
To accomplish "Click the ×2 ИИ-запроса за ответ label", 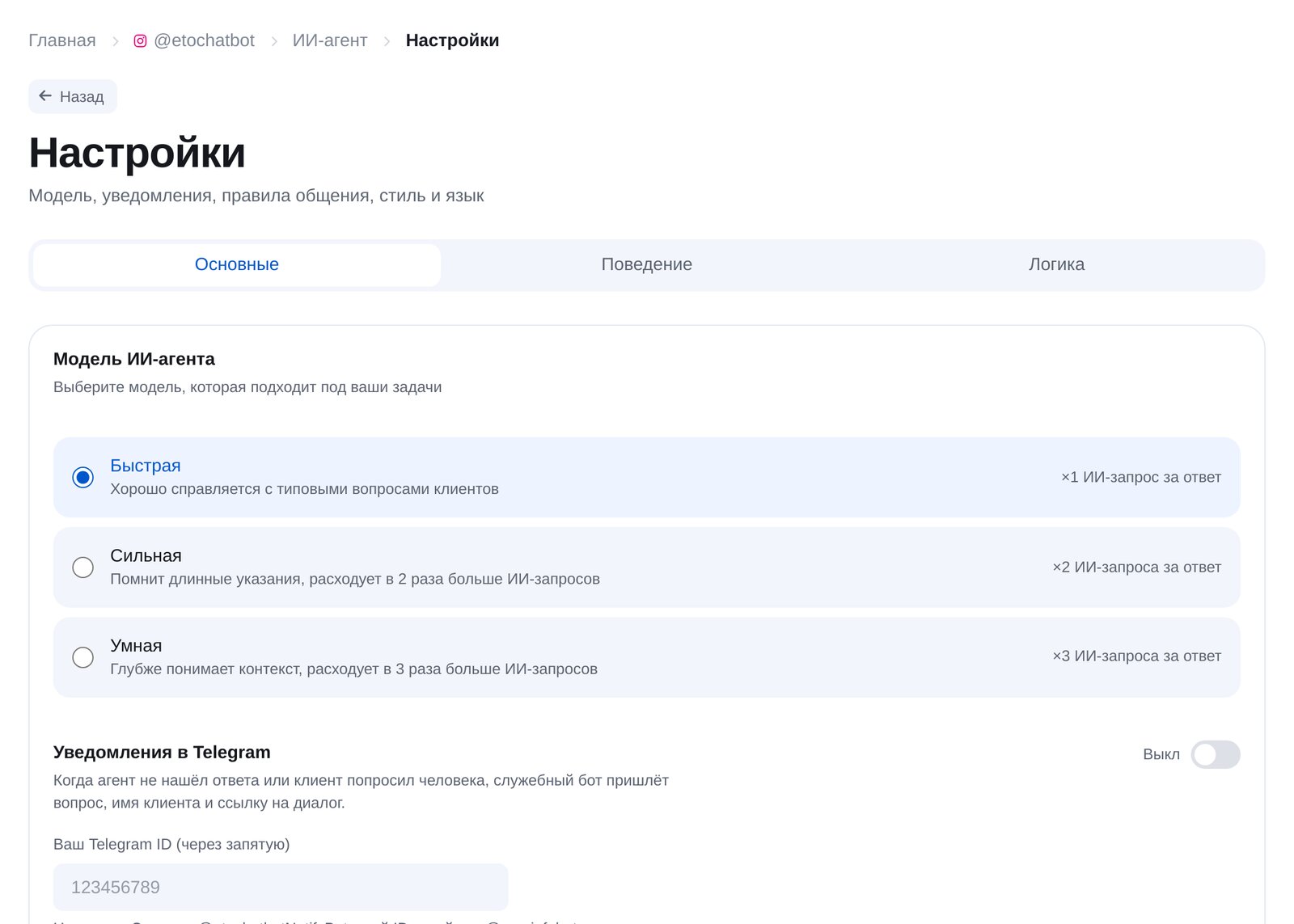I will coord(1137,567).
